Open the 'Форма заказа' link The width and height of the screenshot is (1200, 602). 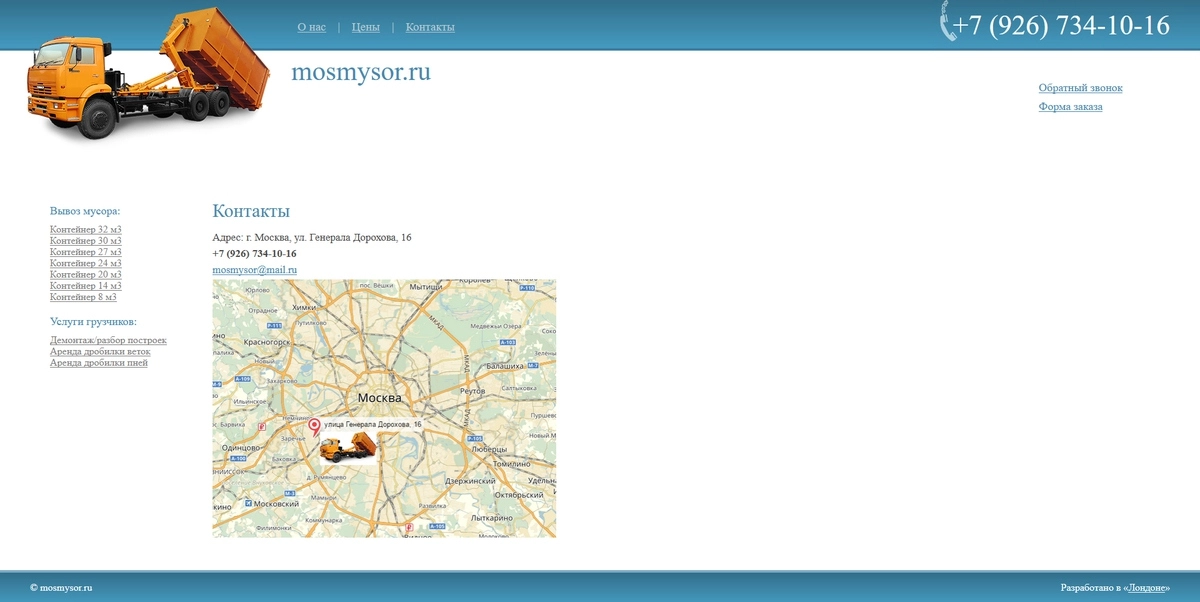1070,107
